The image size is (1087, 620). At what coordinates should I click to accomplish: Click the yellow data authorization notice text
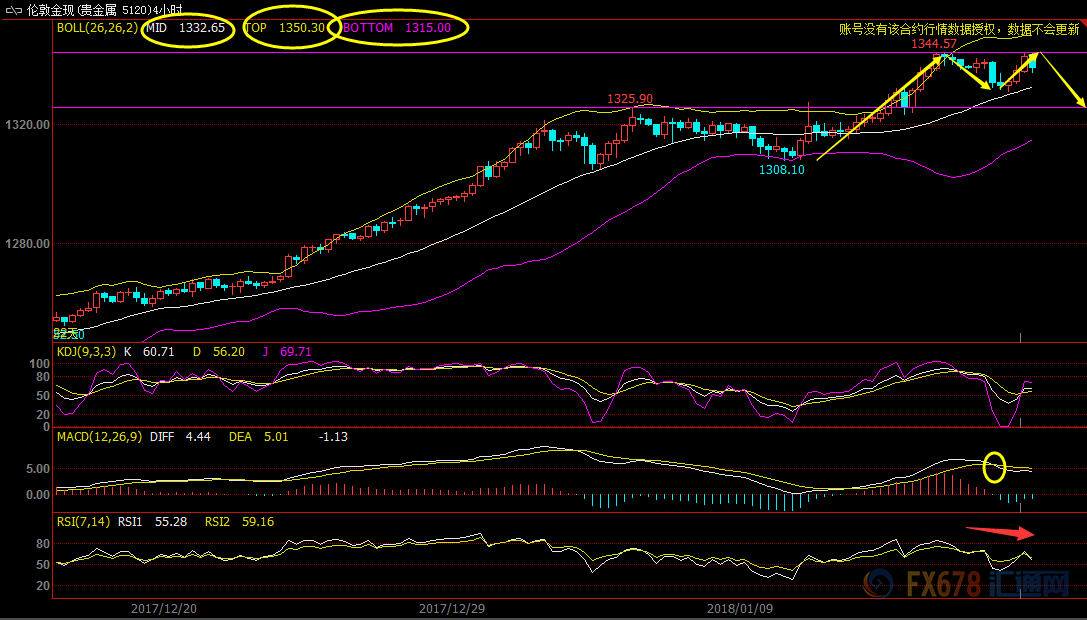click(958, 30)
